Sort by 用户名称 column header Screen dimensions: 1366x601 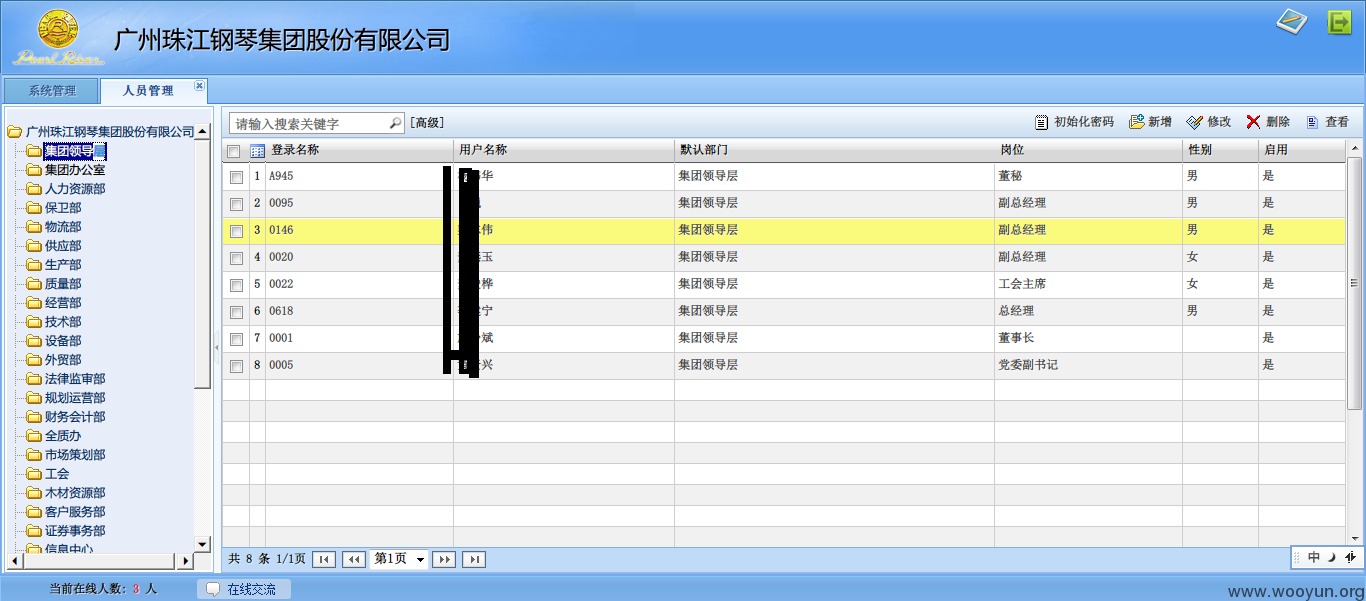click(x=564, y=151)
